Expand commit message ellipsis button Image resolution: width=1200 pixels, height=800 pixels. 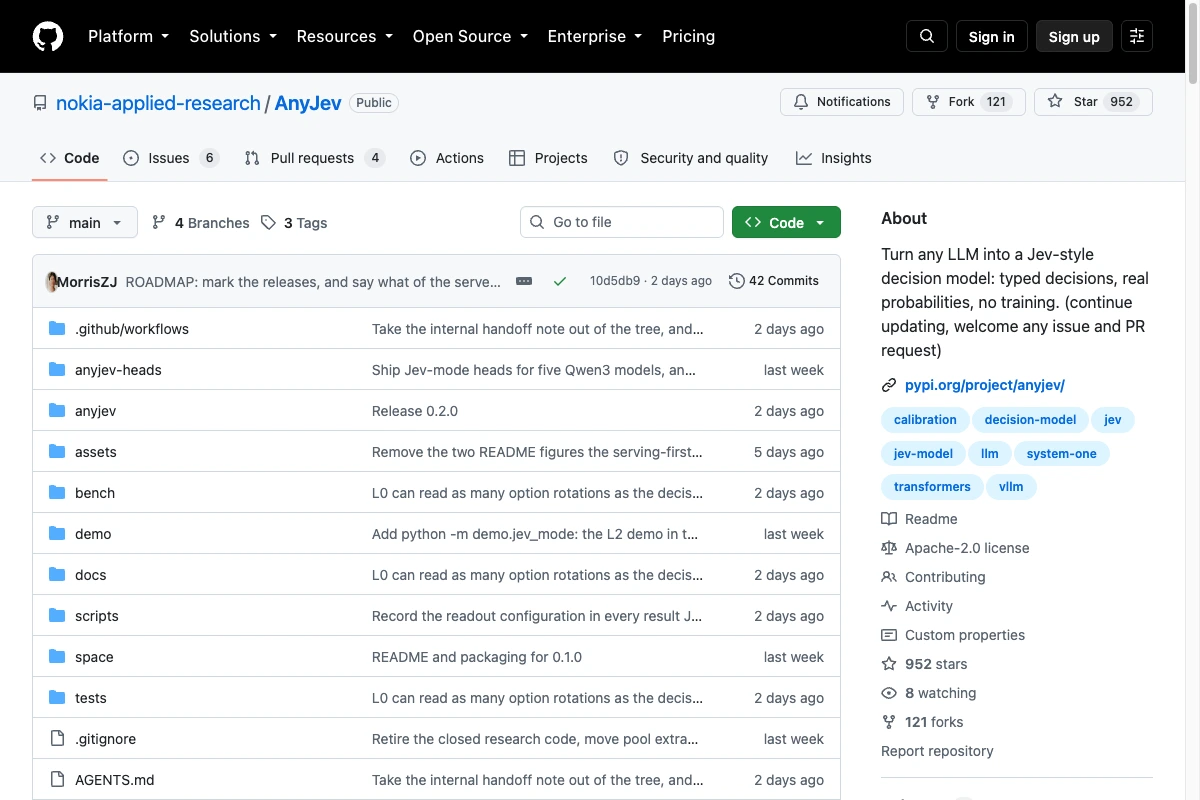point(524,282)
